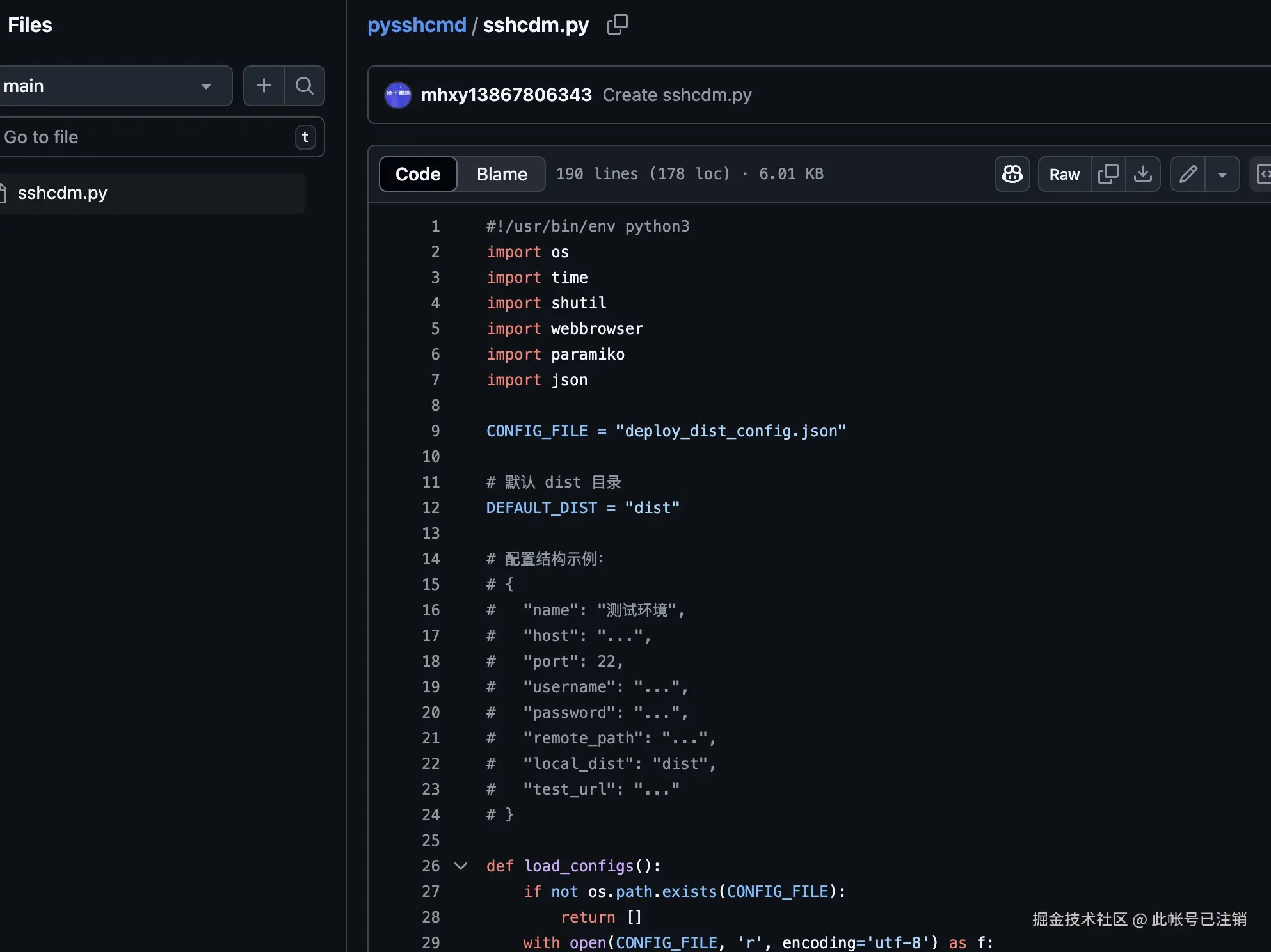Collapse load_configs function at line 26
This screenshot has height=952, width=1271.
(x=461, y=866)
